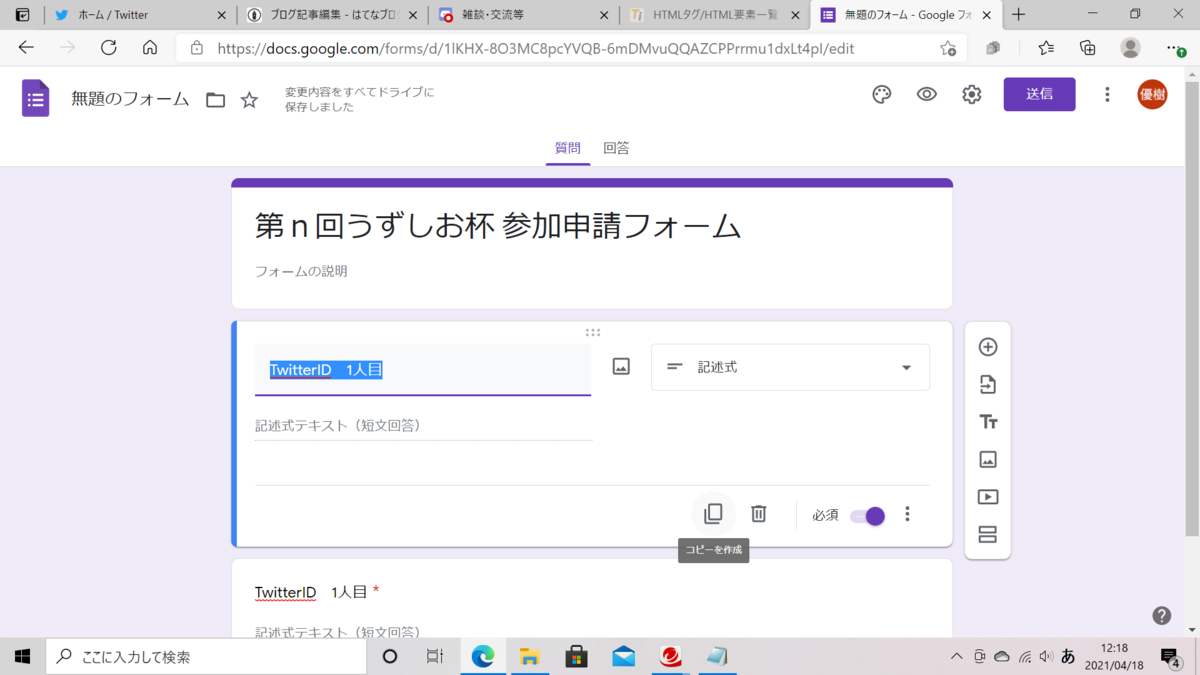Image resolution: width=1200 pixels, height=675 pixels.
Task: Click the image icon next to the question title
Action: click(x=620, y=367)
